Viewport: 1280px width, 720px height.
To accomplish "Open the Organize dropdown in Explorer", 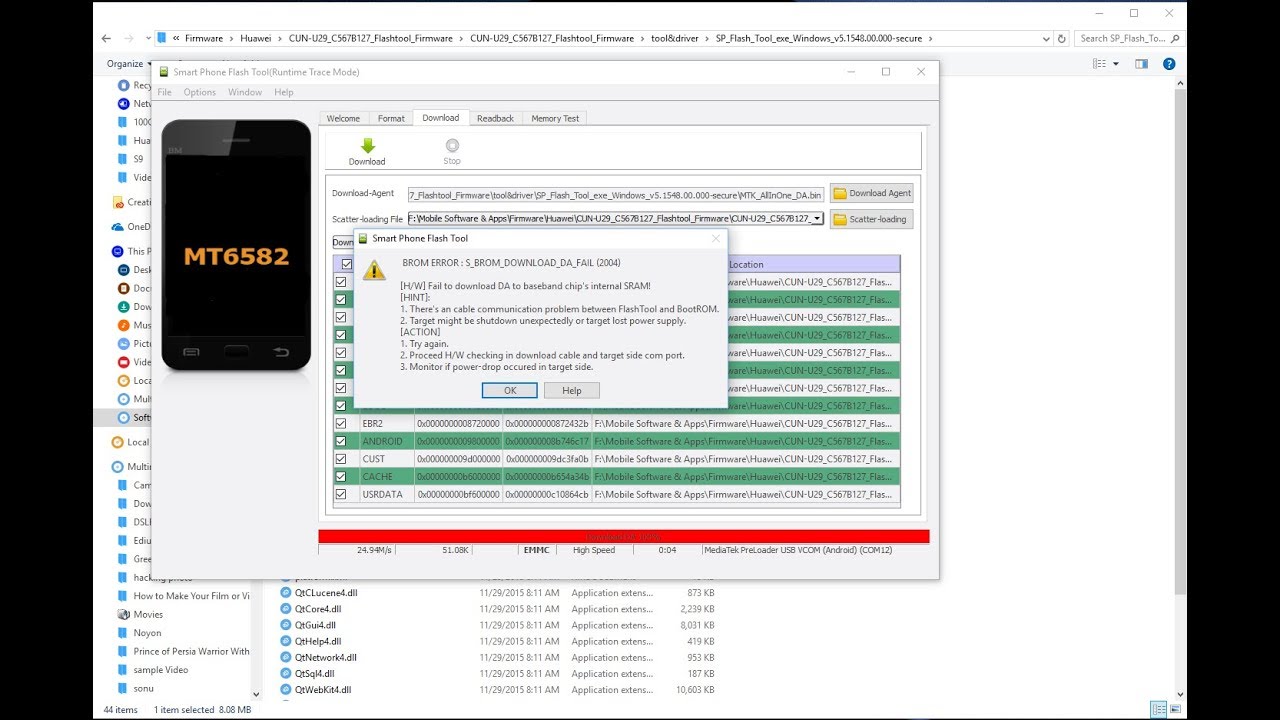I will click(129, 64).
